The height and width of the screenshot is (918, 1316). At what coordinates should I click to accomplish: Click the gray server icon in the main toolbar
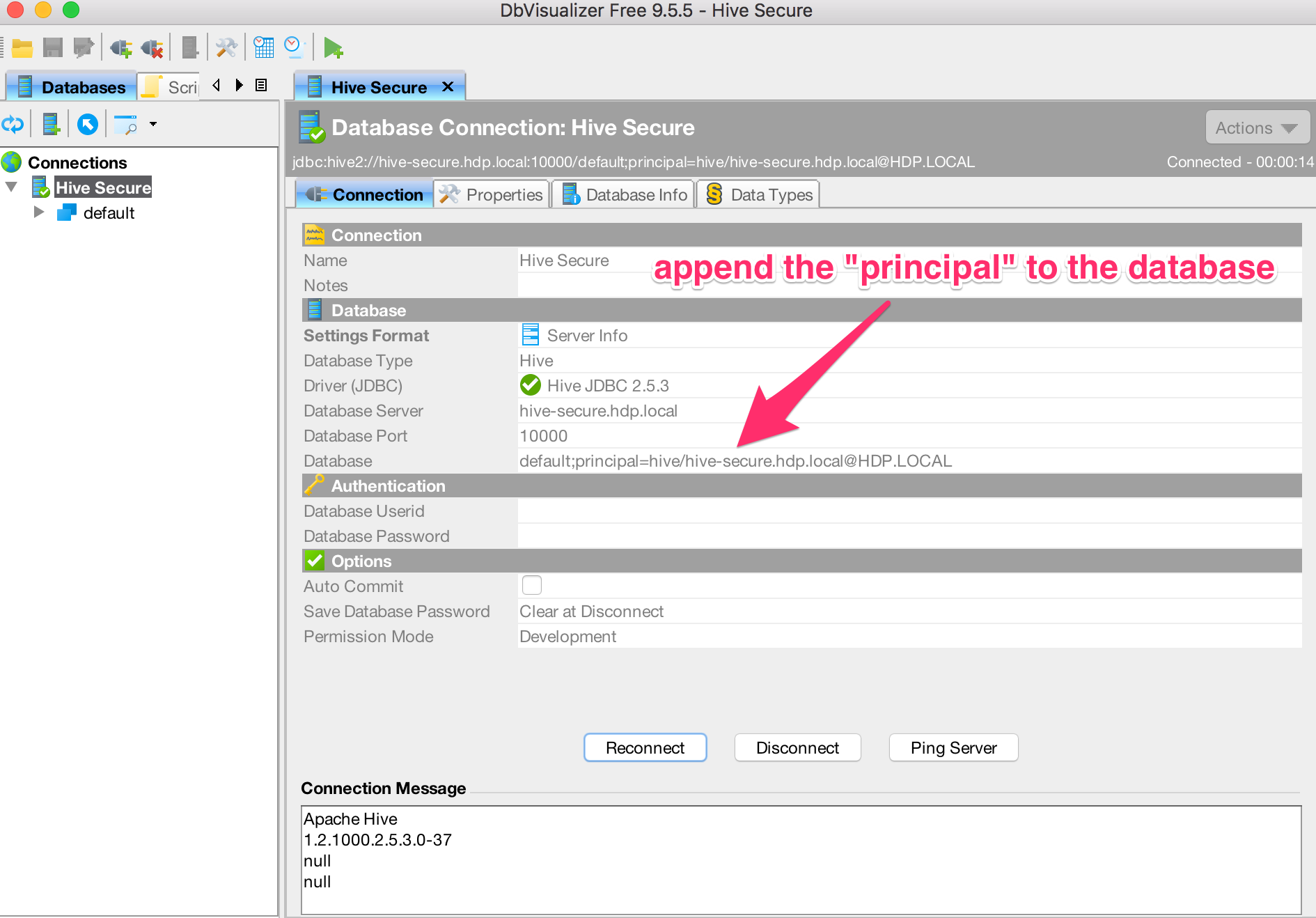189,48
